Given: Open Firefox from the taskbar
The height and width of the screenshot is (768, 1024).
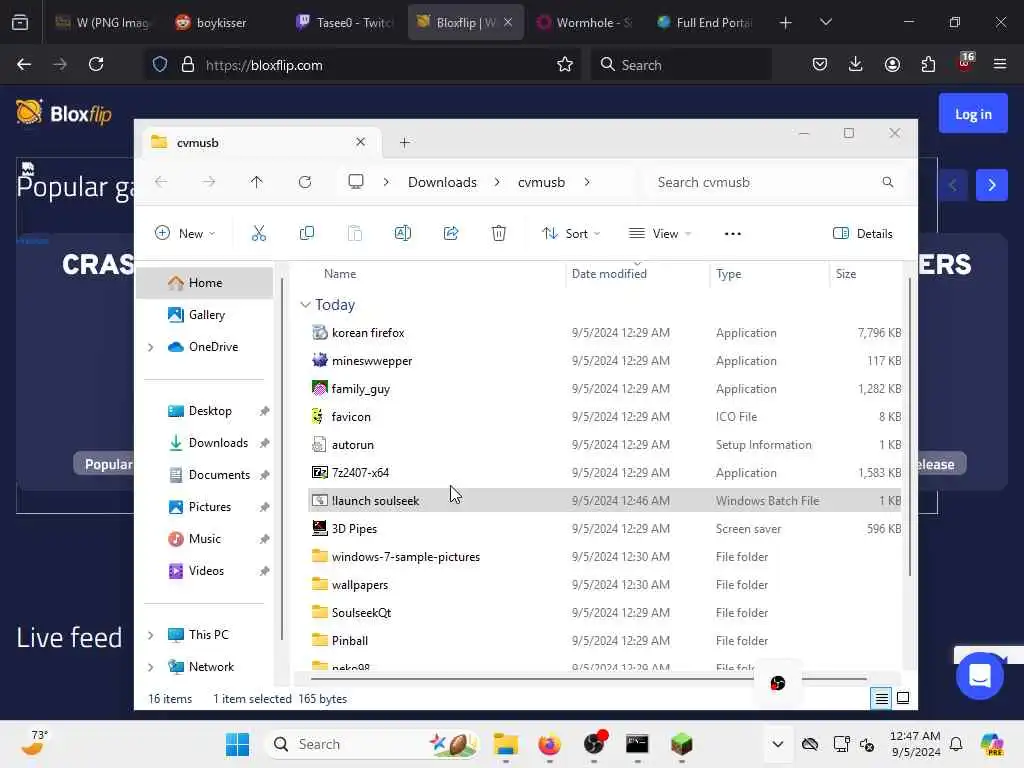Looking at the screenshot, I should 549,744.
